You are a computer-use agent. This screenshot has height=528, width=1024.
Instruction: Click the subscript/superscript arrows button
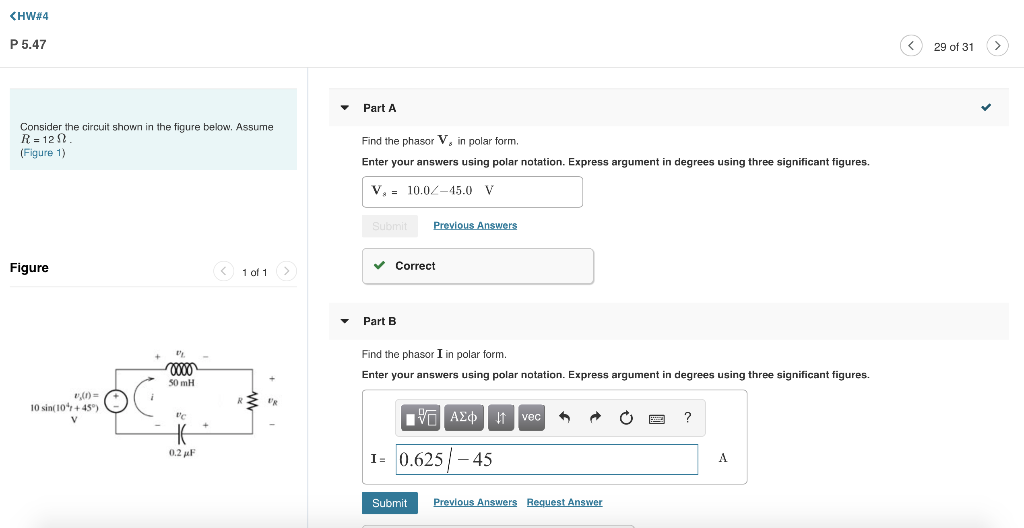click(x=500, y=418)
